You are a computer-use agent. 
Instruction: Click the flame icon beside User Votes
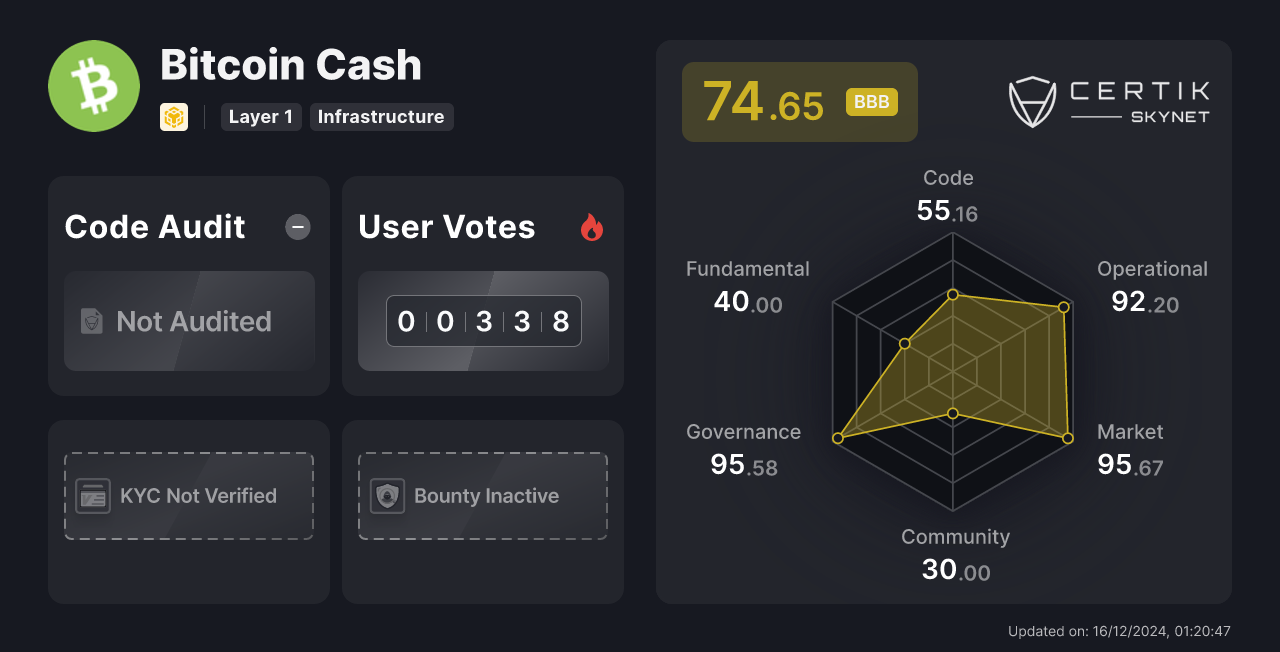[592, 228]
